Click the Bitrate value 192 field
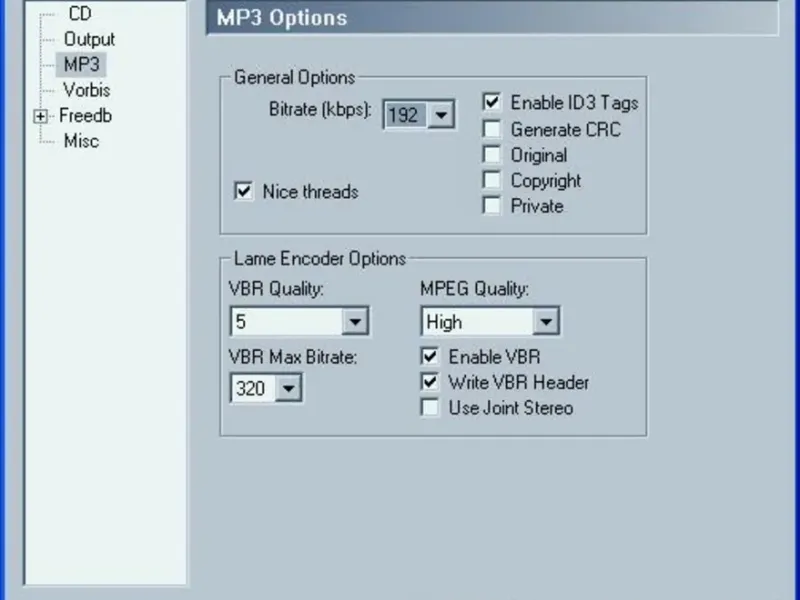 tap(405, 115)
